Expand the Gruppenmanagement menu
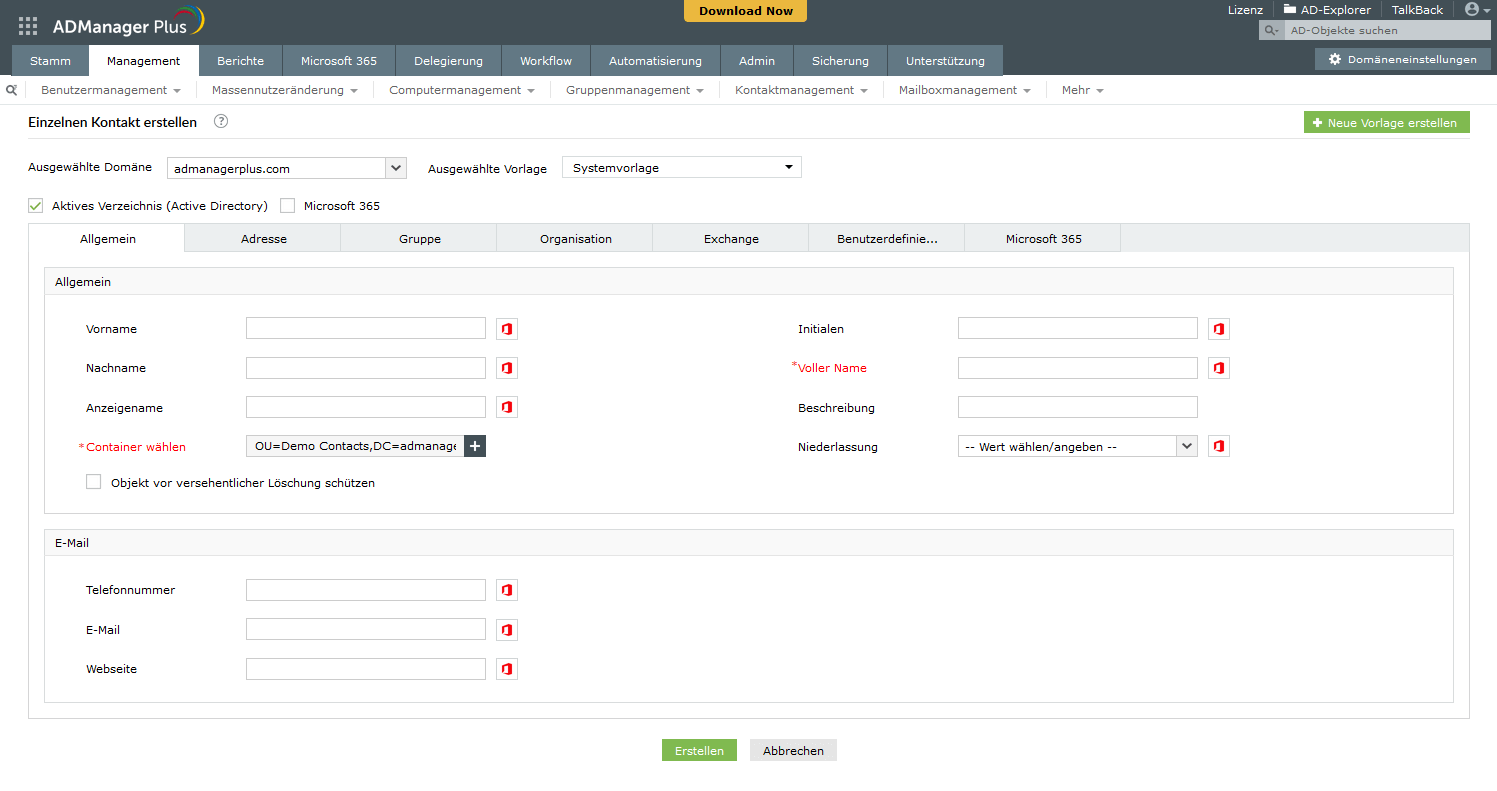Screen dimensions: 1497x791 (x=635, y=90)
